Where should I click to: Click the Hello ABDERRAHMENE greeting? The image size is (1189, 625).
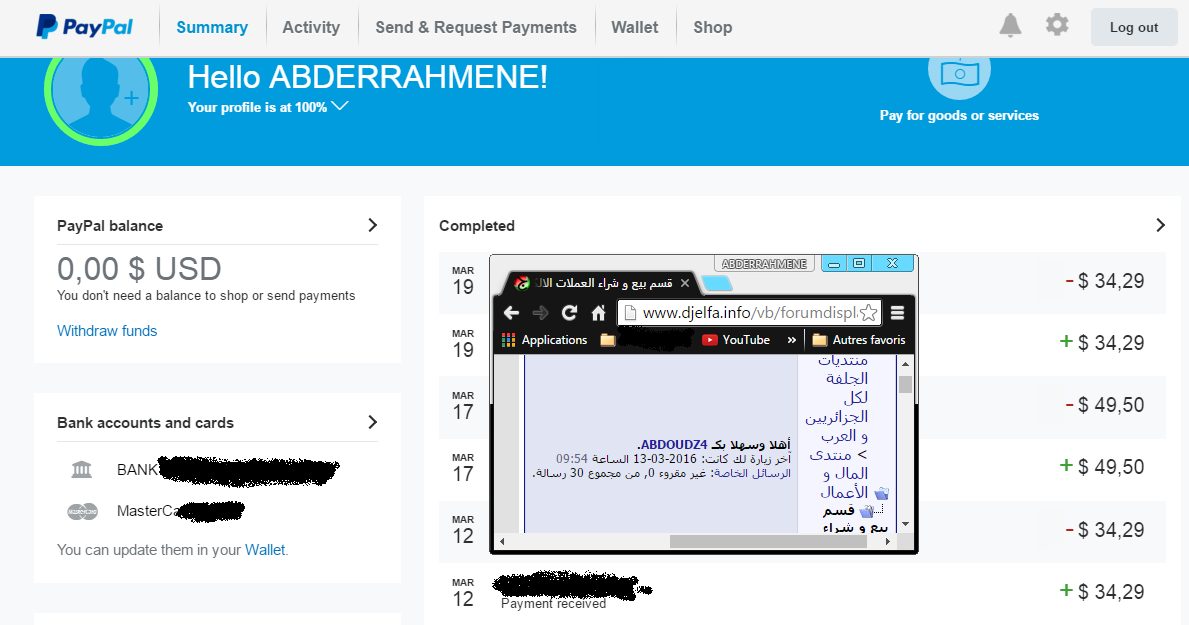368,77
